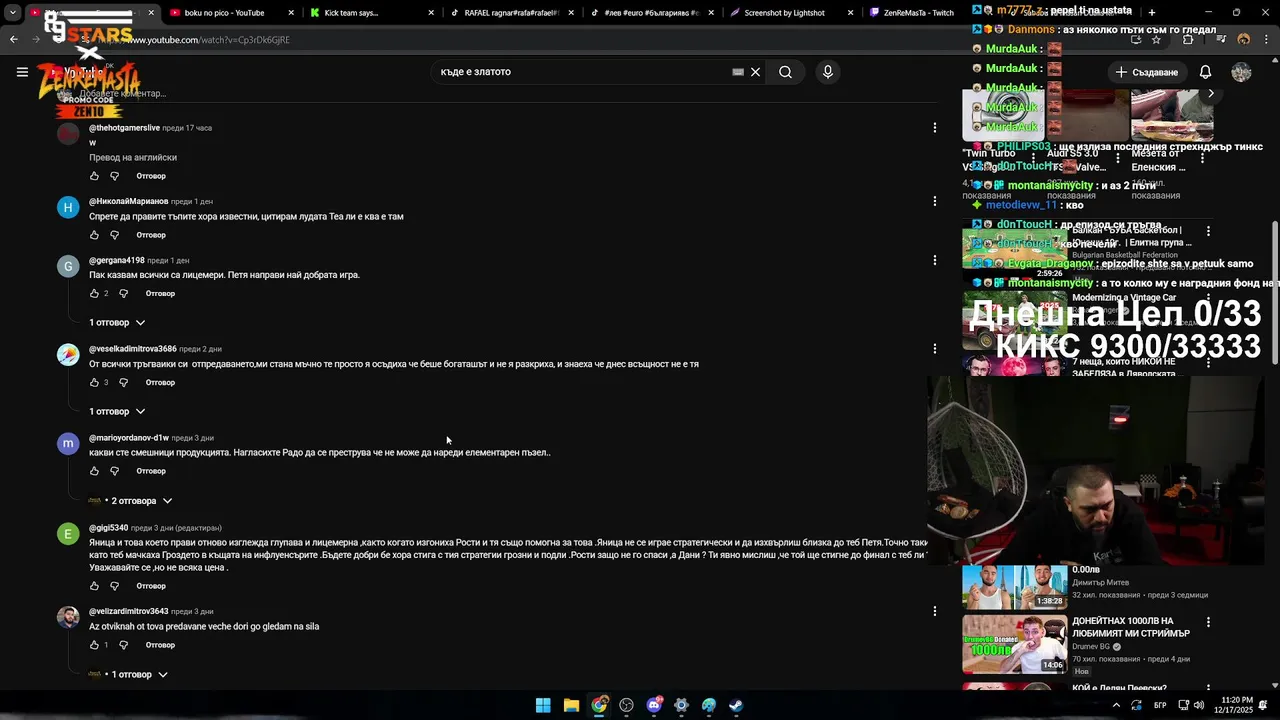Image resolution: width=1280 pixels, height=720 pixels.
Task: Open the tab search dropdown arrow
Action: pyautogui.click(x=13, y=13)
